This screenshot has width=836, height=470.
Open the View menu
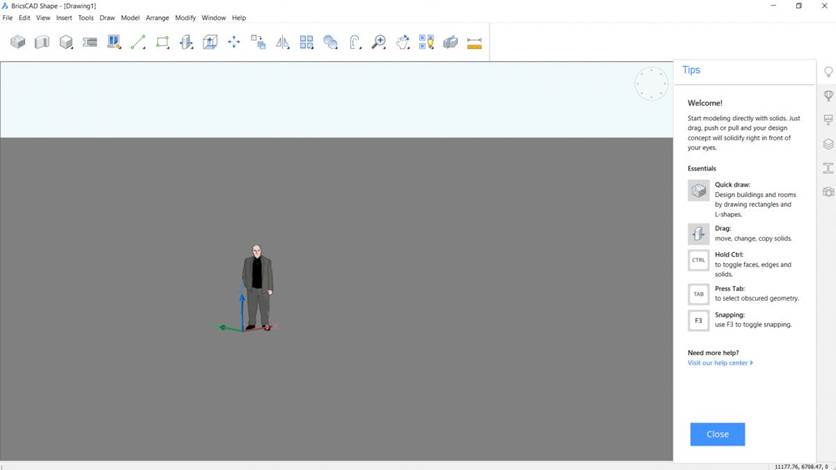[43, 18]
